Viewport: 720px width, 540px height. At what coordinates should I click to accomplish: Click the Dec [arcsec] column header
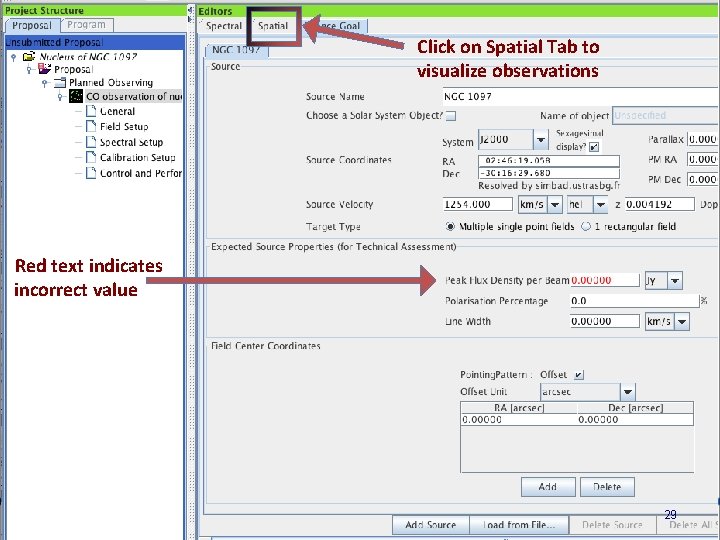pos(635,408)
